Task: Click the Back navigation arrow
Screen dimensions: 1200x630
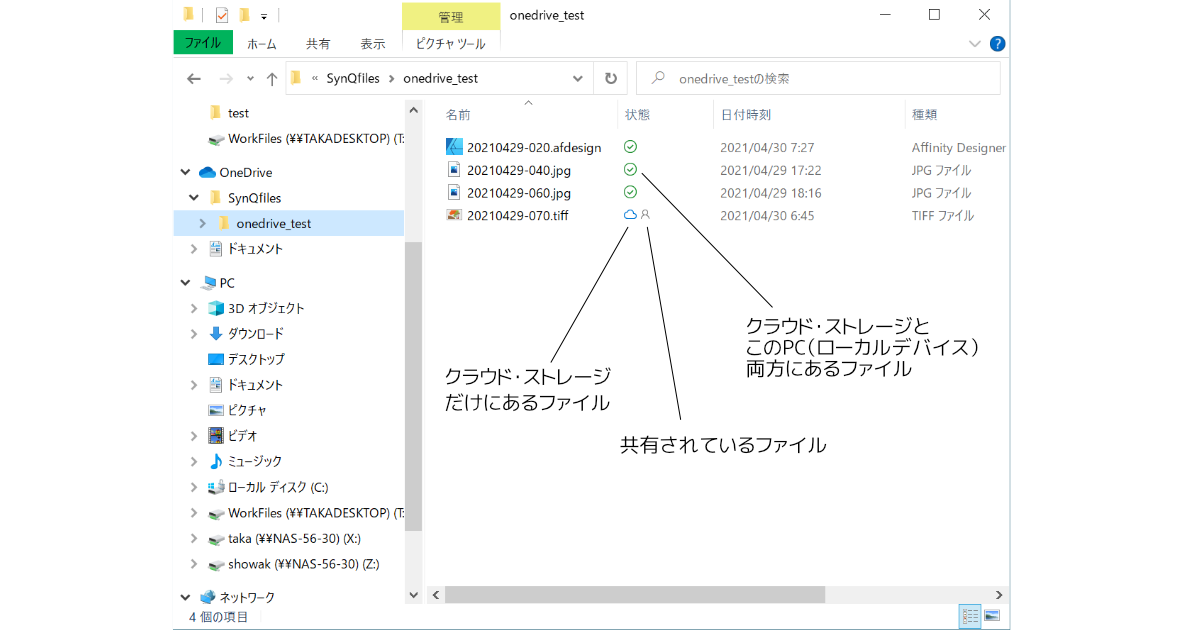Action: (194, 79)
